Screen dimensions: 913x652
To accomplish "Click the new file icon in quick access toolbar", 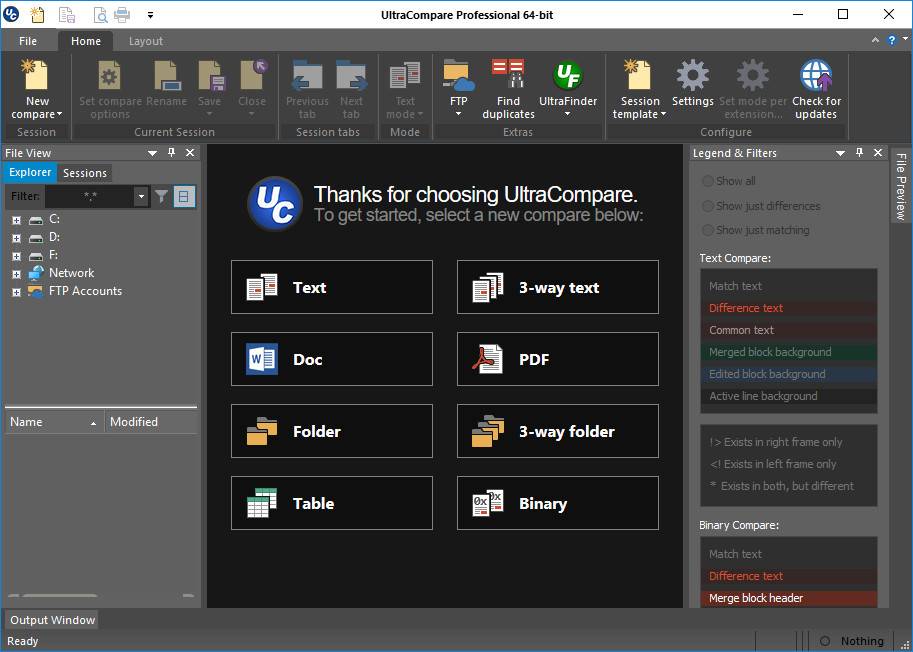I will coord(37,15).
